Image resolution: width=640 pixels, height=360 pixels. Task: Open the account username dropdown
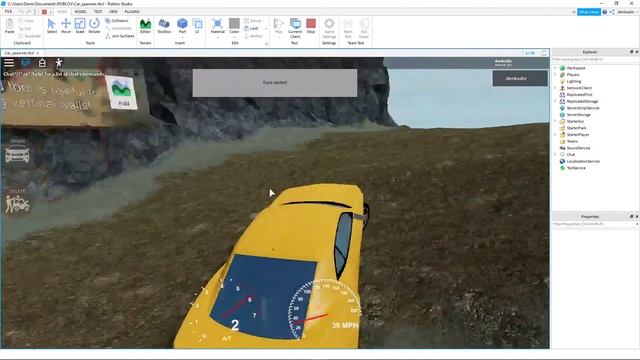click(627, 12)
